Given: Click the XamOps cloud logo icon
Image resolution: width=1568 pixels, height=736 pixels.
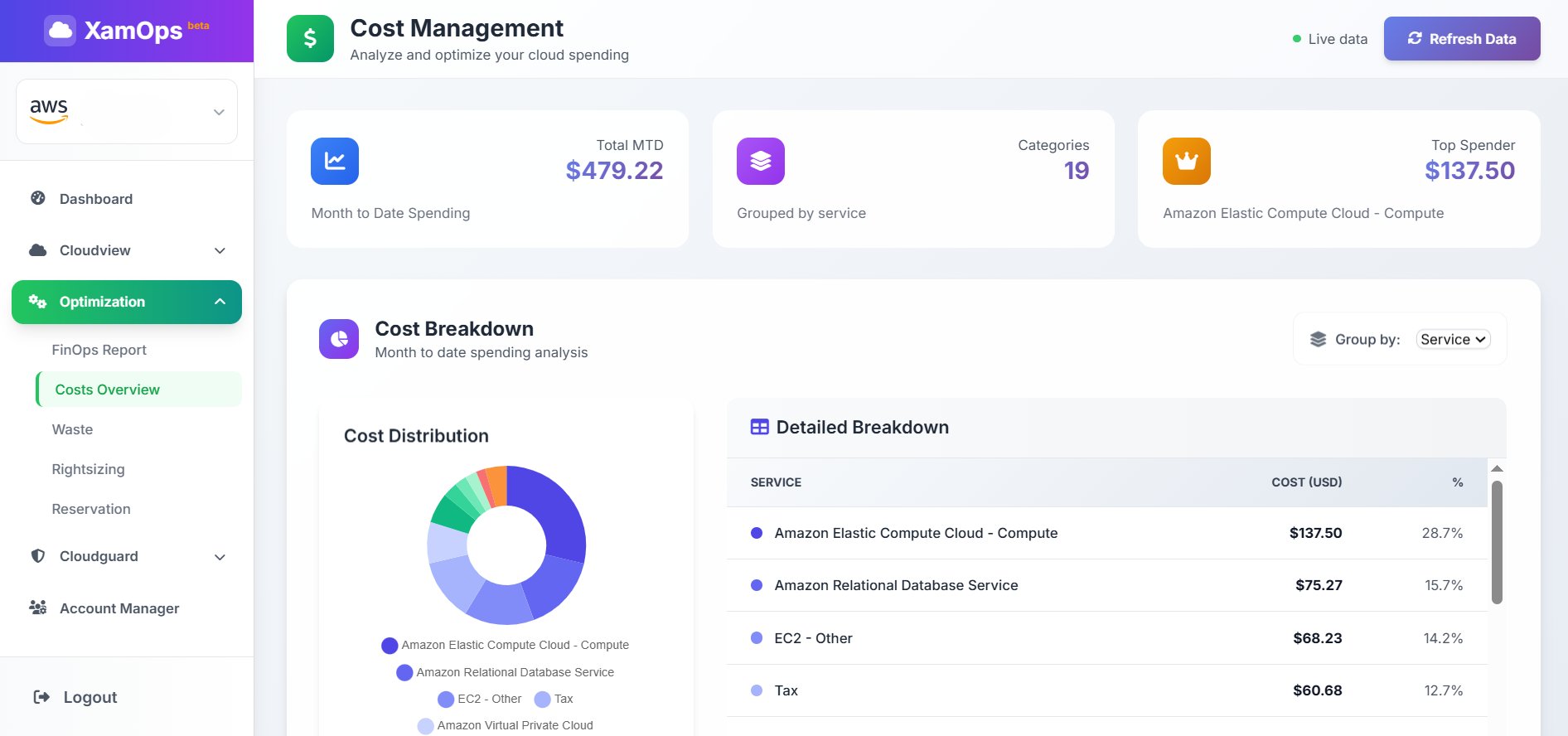Looking at the screenshot, I should (x=60, y=31).
